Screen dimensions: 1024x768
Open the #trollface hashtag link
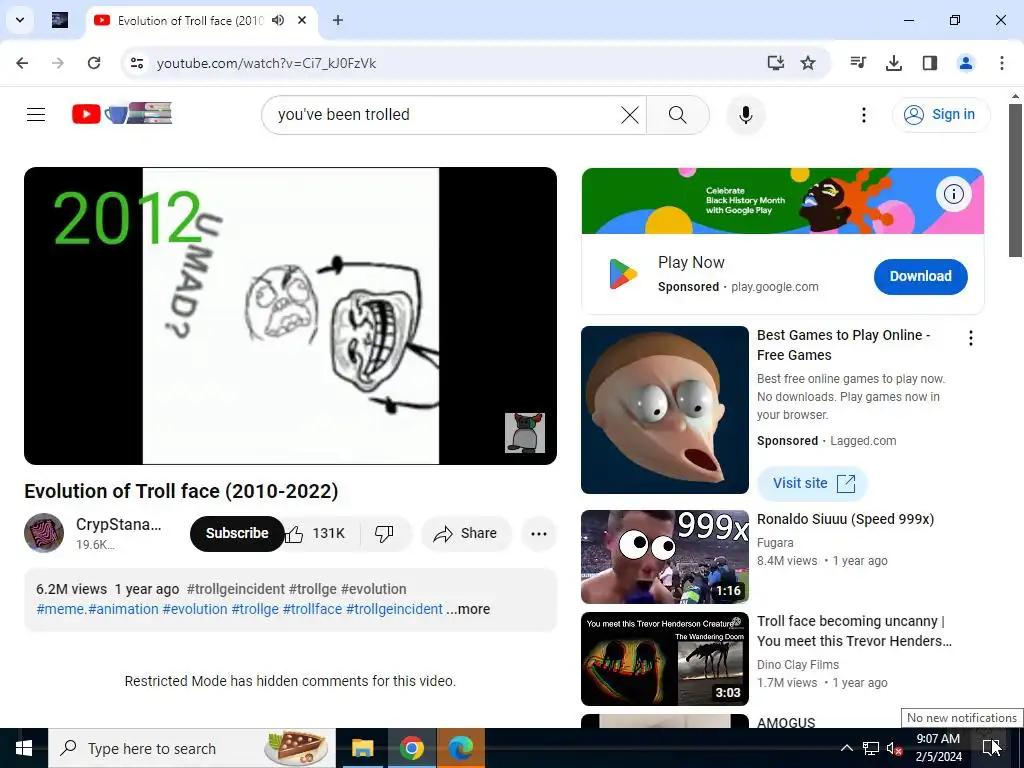pos(312,609)
